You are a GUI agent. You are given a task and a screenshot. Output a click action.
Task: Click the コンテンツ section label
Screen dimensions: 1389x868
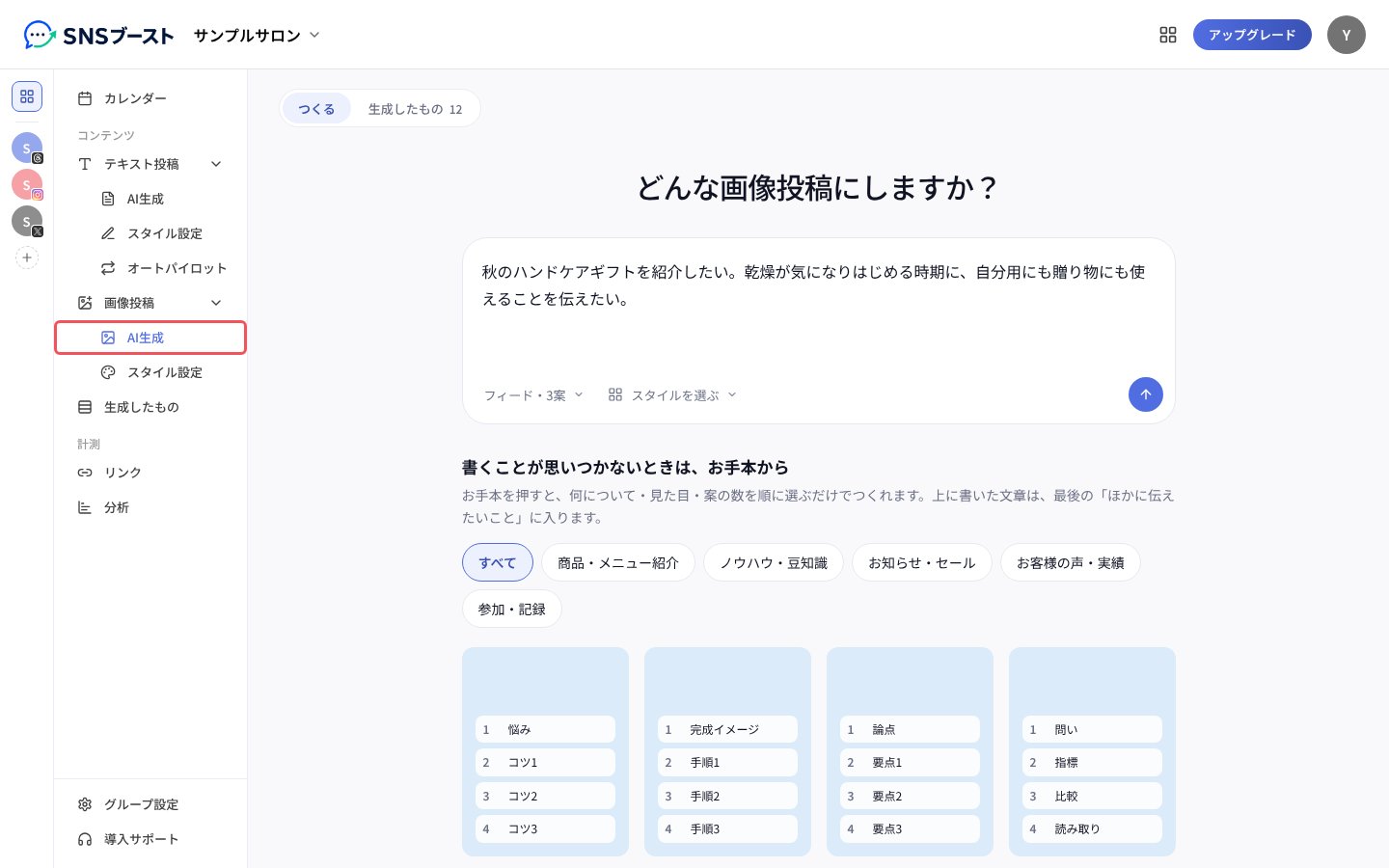click(106, 135)
